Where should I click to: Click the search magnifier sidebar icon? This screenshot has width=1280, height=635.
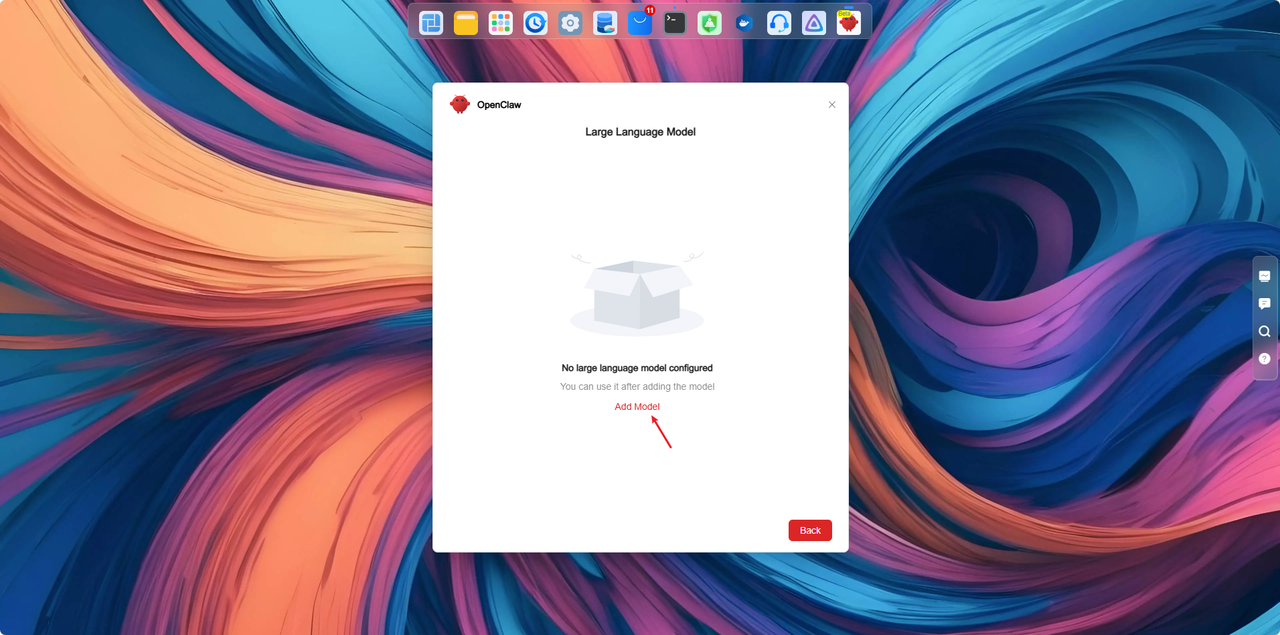click(x=1265, y=331)
